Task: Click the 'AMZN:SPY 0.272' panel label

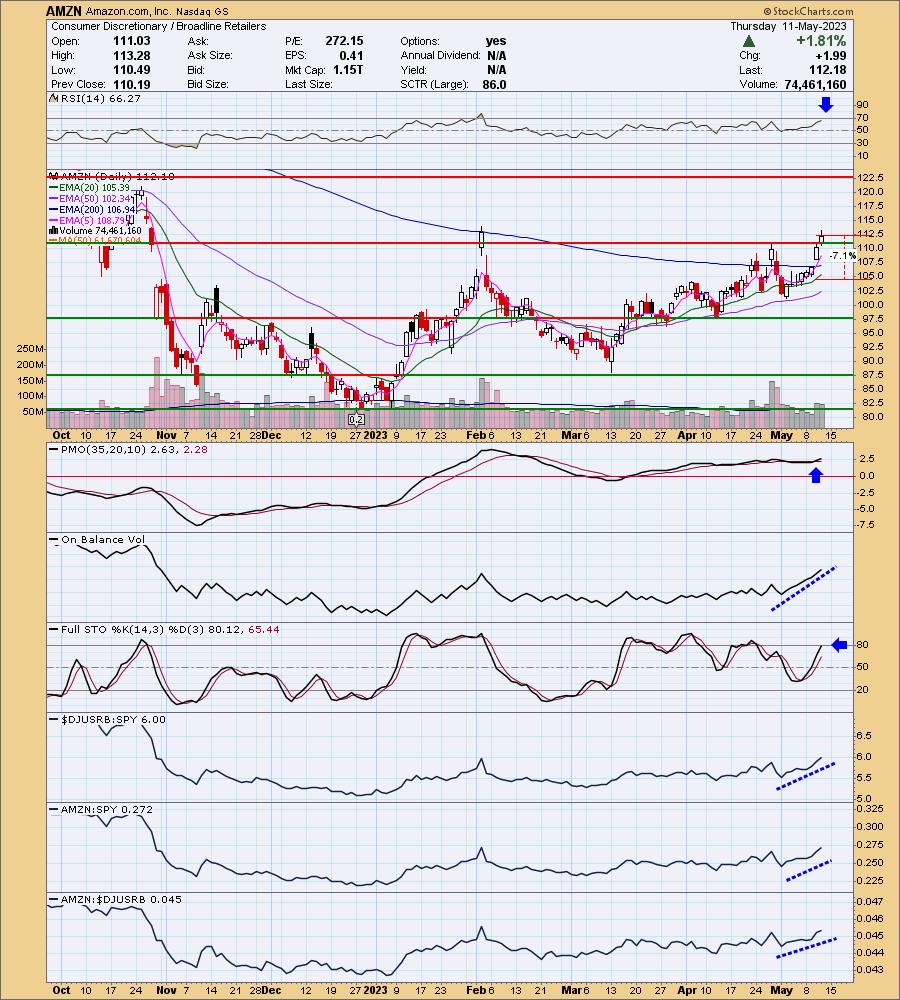Action: click(x=107, y=809)
